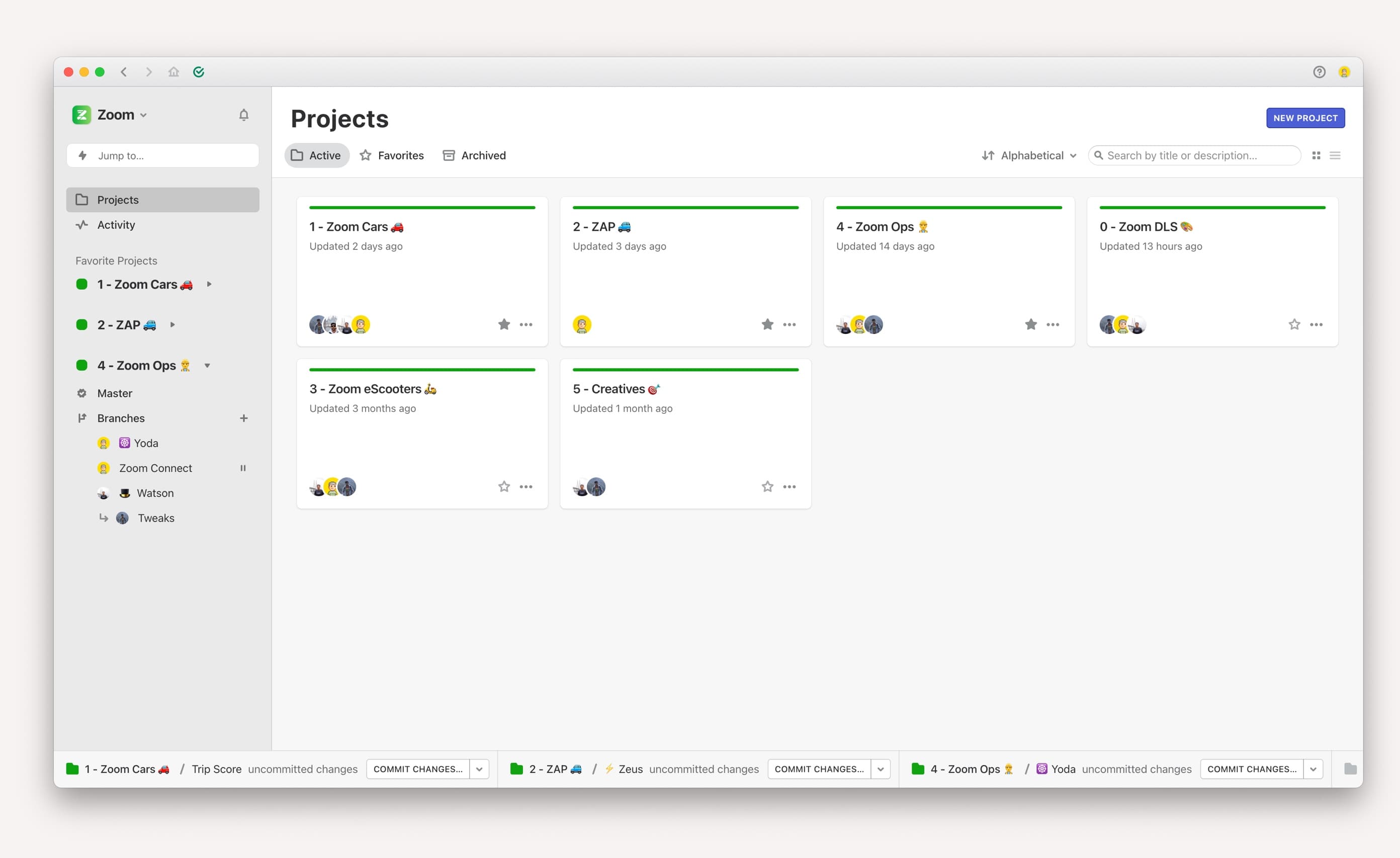The image size is (1400, 858).
Task: Switch to grid view layout
Action: (x=1316, y=155)
